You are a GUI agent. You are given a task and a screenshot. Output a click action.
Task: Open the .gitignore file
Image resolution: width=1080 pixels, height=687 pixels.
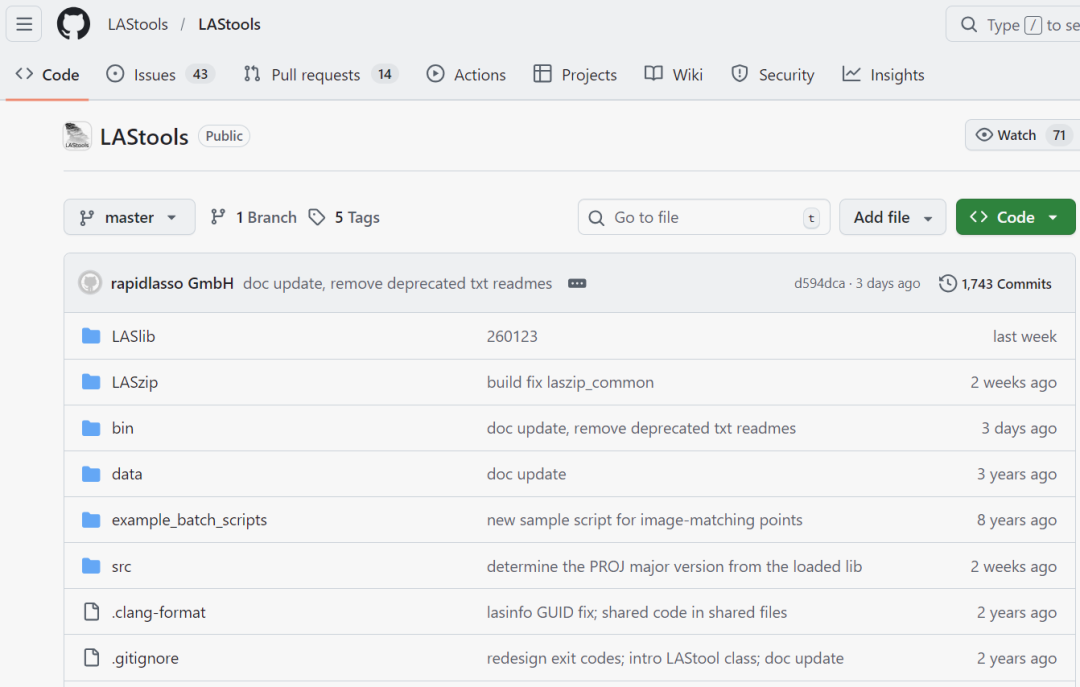145,658
